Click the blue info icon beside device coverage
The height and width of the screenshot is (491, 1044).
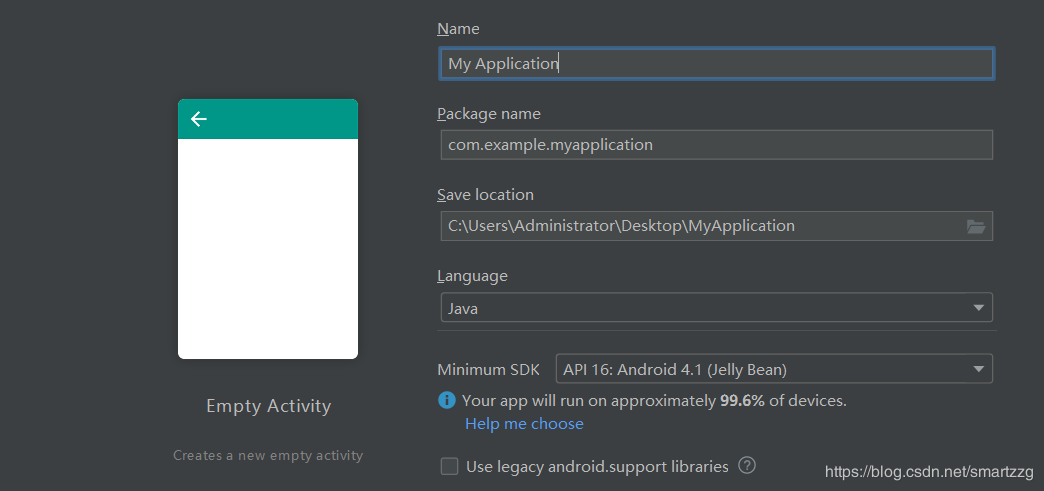coord(447,401)
